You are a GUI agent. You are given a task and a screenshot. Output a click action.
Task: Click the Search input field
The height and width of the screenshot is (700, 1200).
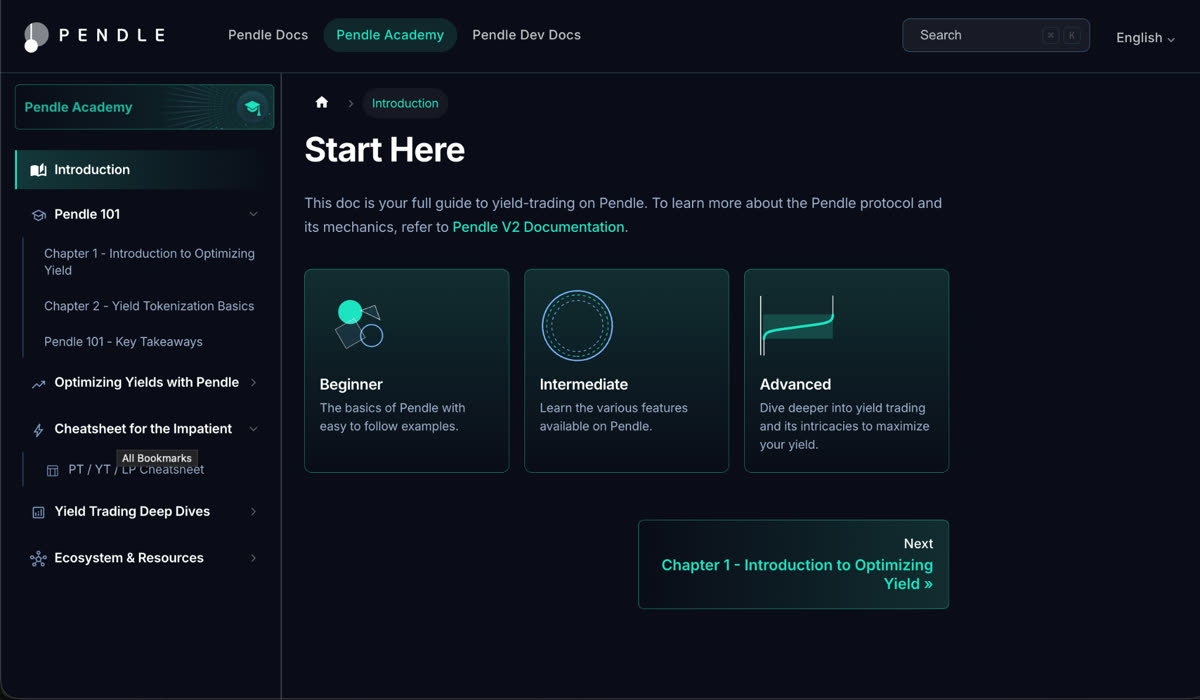(996, 35)
